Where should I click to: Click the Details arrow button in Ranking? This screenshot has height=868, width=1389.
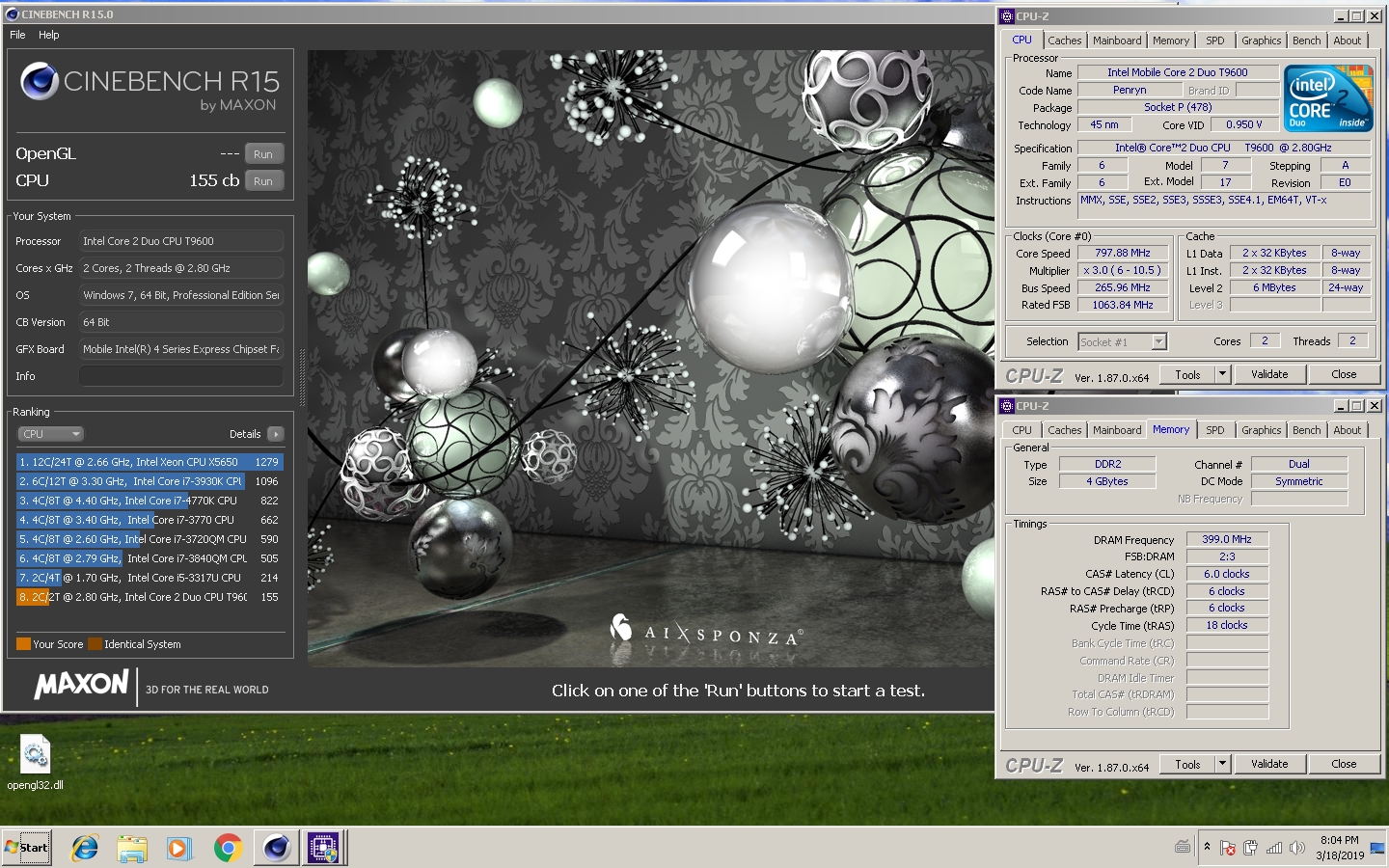276,434
